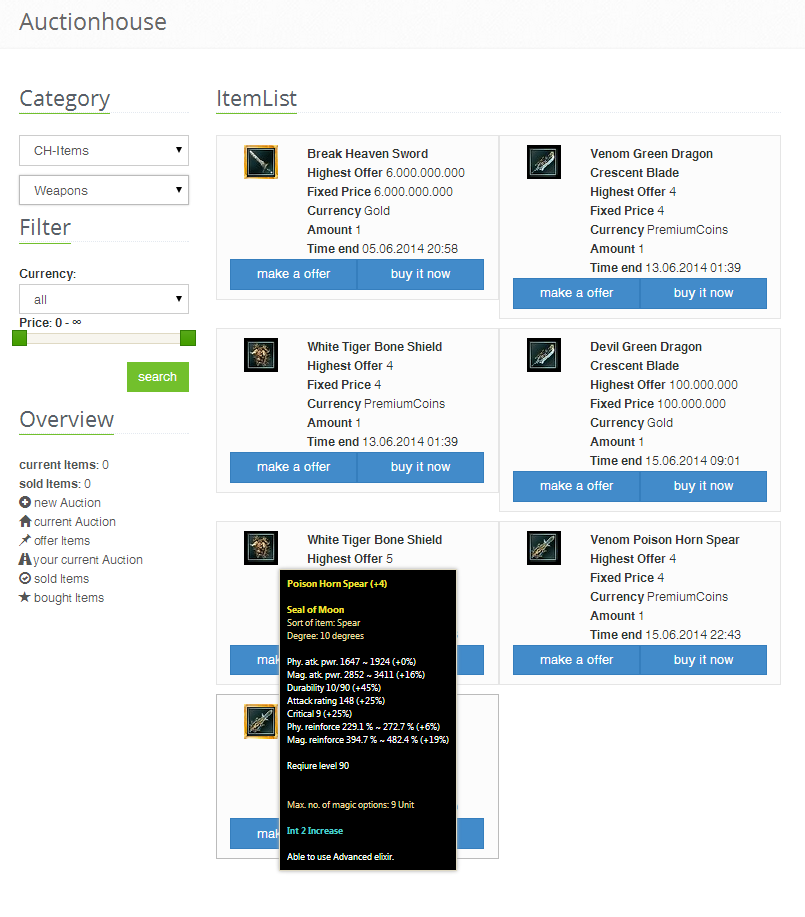Click the gold-framed spear icon in the last card

pyautogui.click(x=261, y=722)
